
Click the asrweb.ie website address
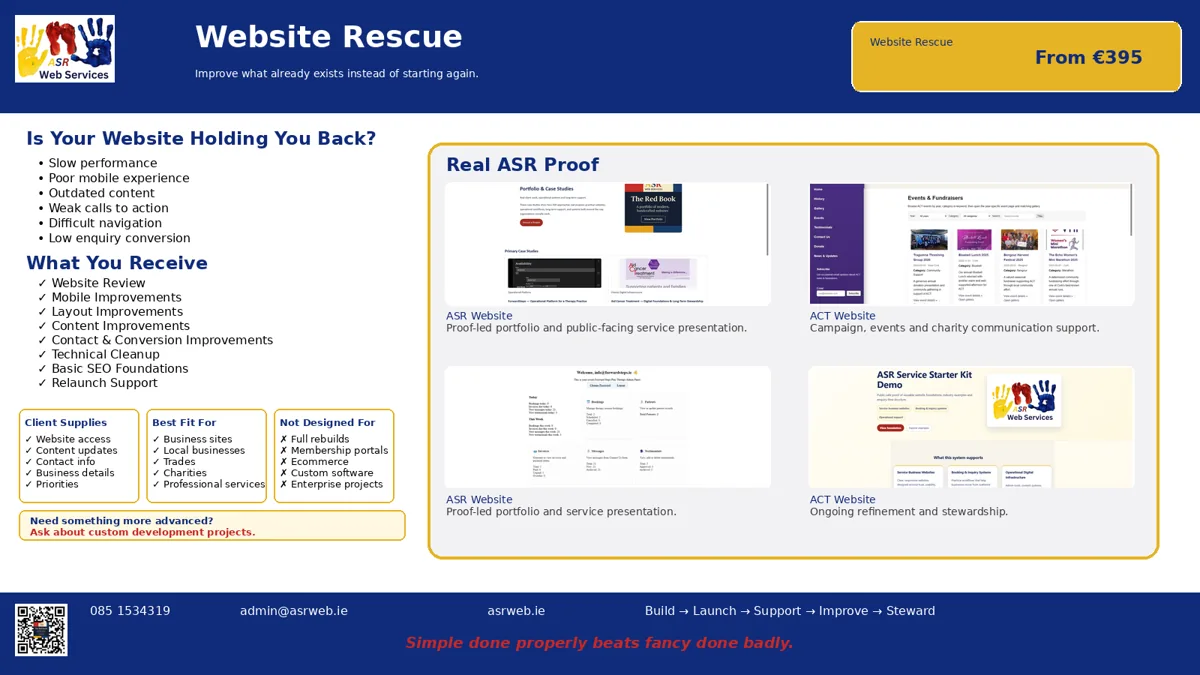(516, 611)
